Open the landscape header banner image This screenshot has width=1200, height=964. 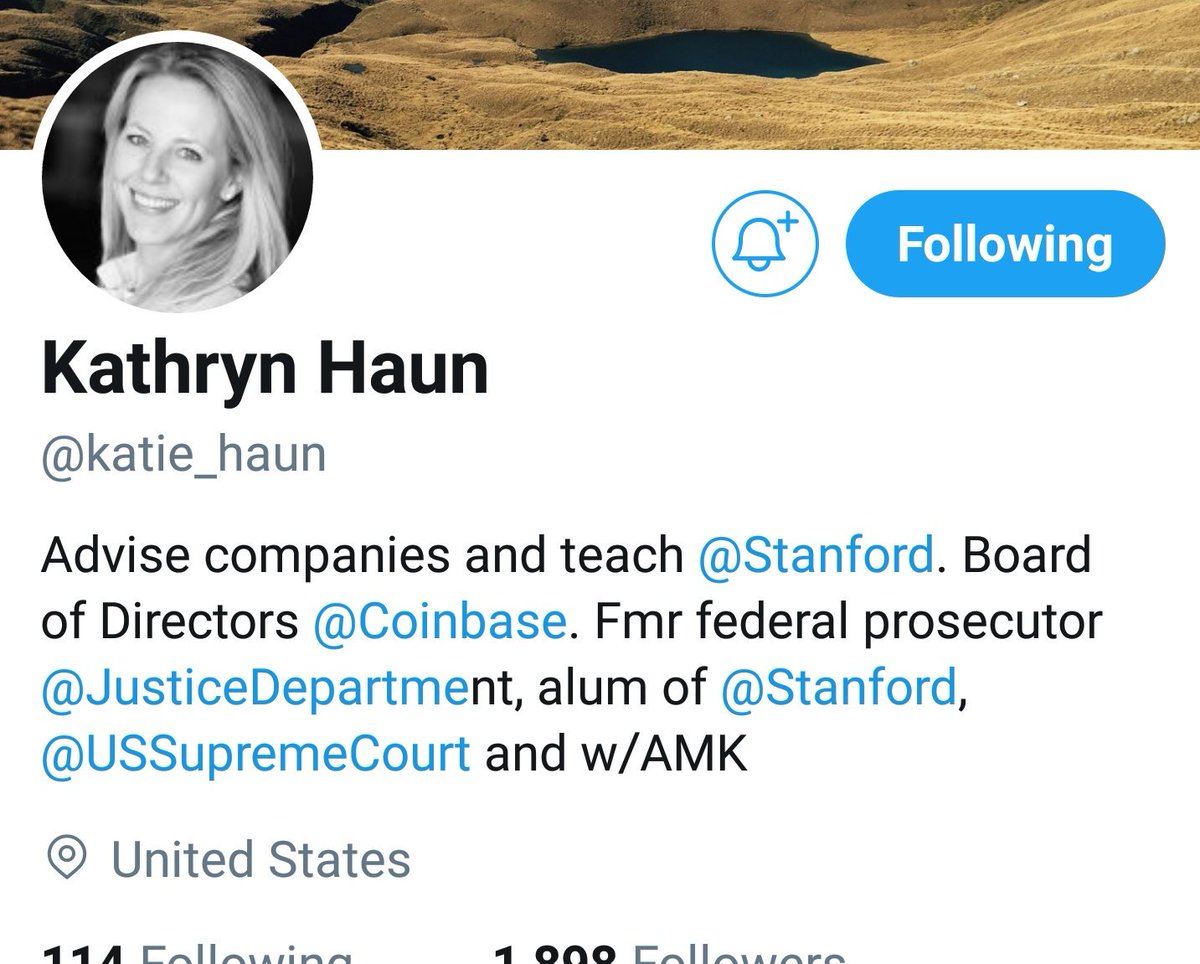pos(600,74)
